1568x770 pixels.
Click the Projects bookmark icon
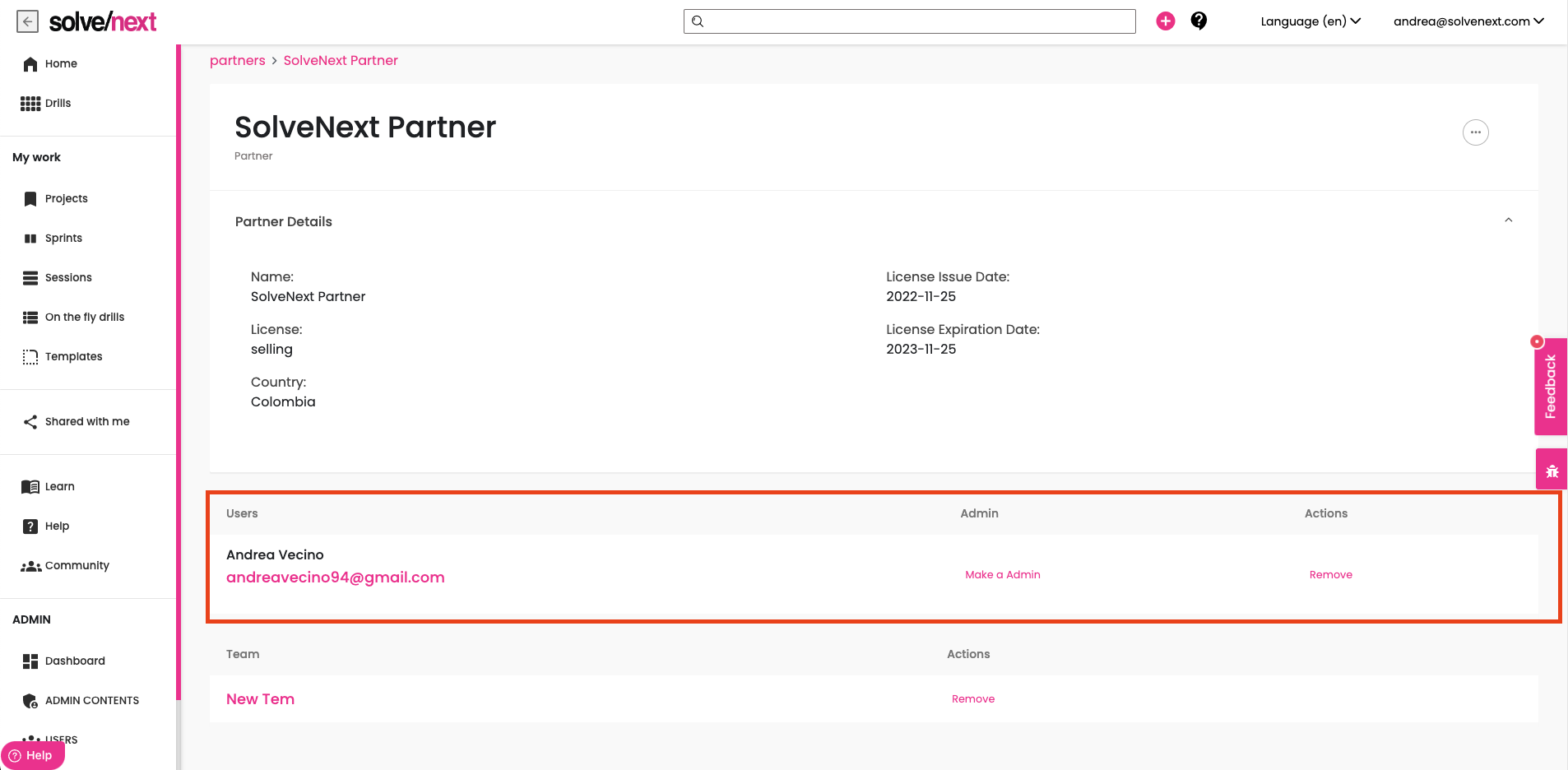click(x=30, y=199)
